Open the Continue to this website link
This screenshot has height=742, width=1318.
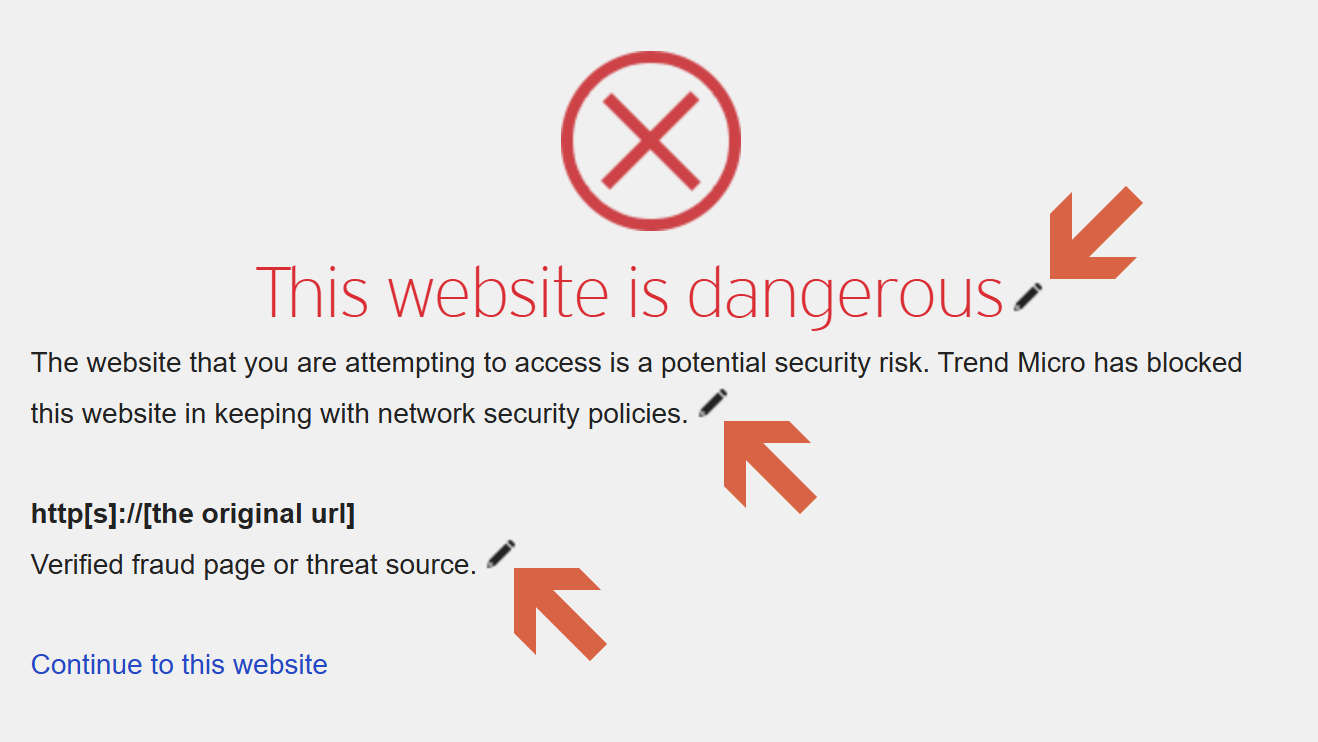click(179, 665)
